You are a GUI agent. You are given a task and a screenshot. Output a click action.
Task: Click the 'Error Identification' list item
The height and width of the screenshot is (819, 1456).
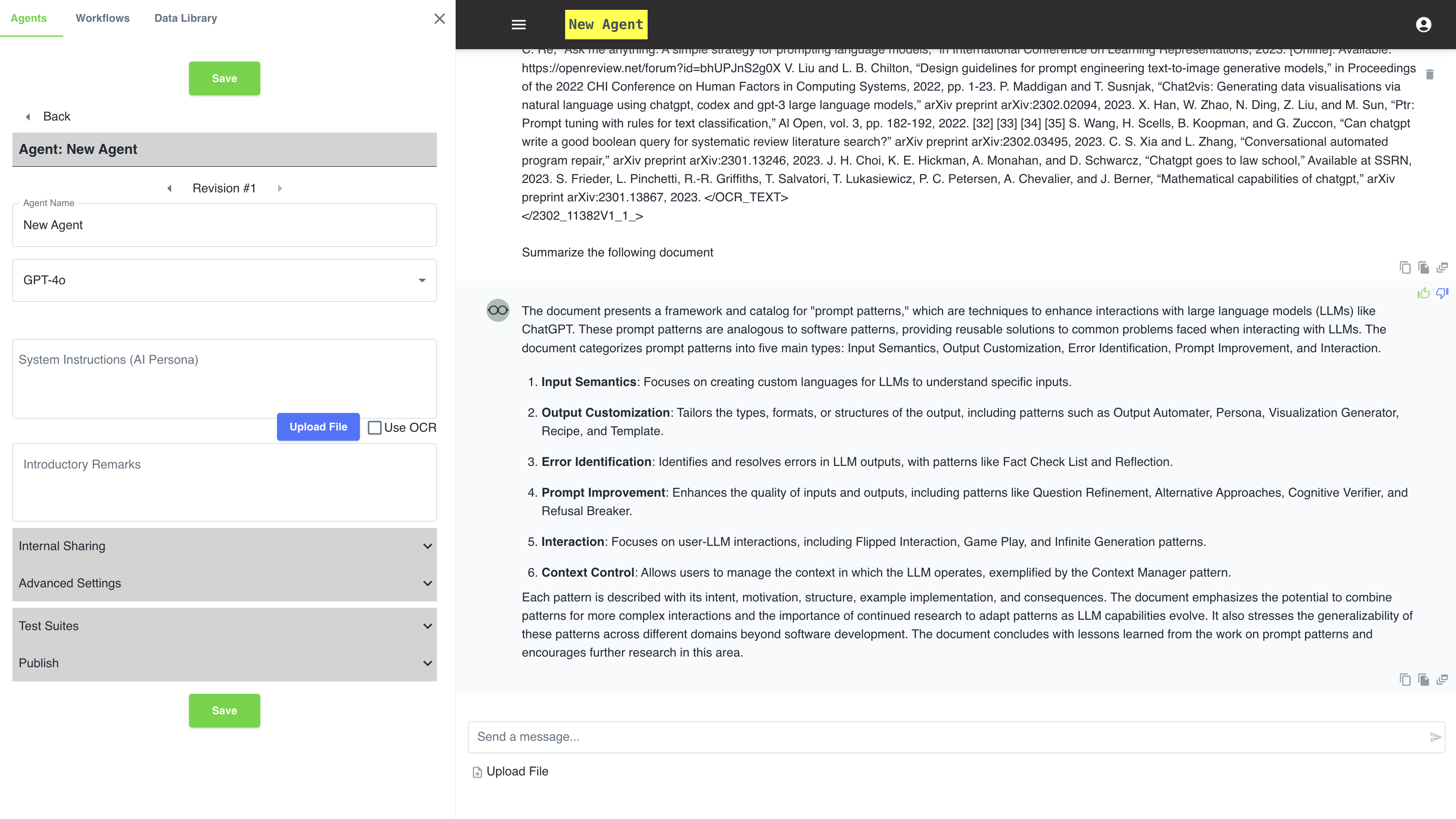pyautogui.click(x=857, y=462)
